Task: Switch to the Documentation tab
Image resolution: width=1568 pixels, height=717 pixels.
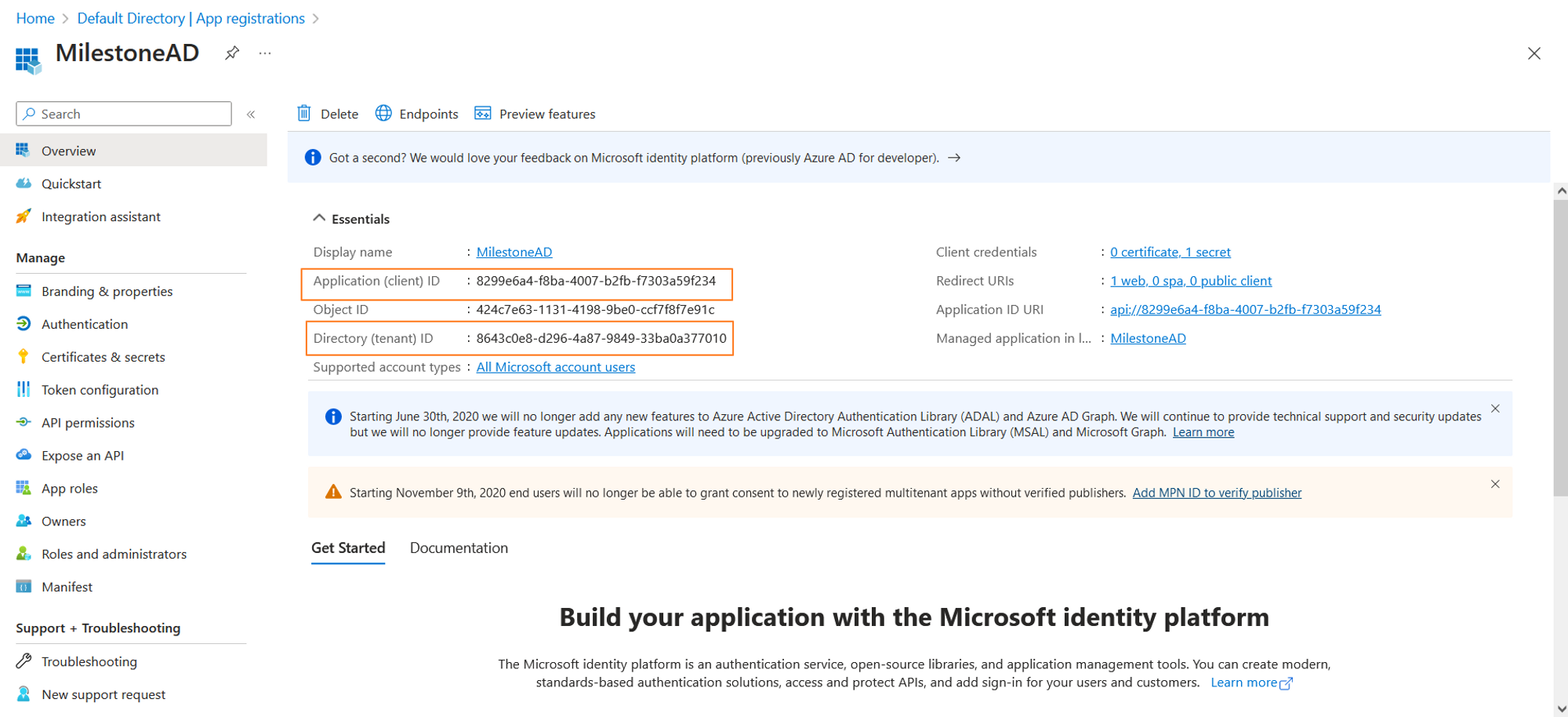Action: pos(459,547)
